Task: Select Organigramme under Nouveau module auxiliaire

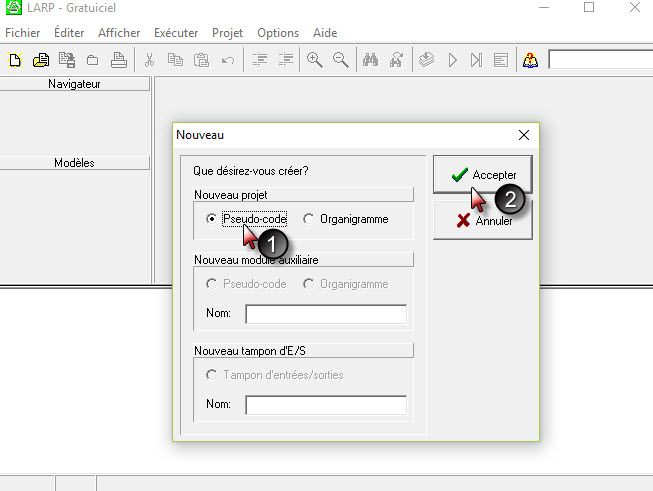Action: tap(346, 284)
